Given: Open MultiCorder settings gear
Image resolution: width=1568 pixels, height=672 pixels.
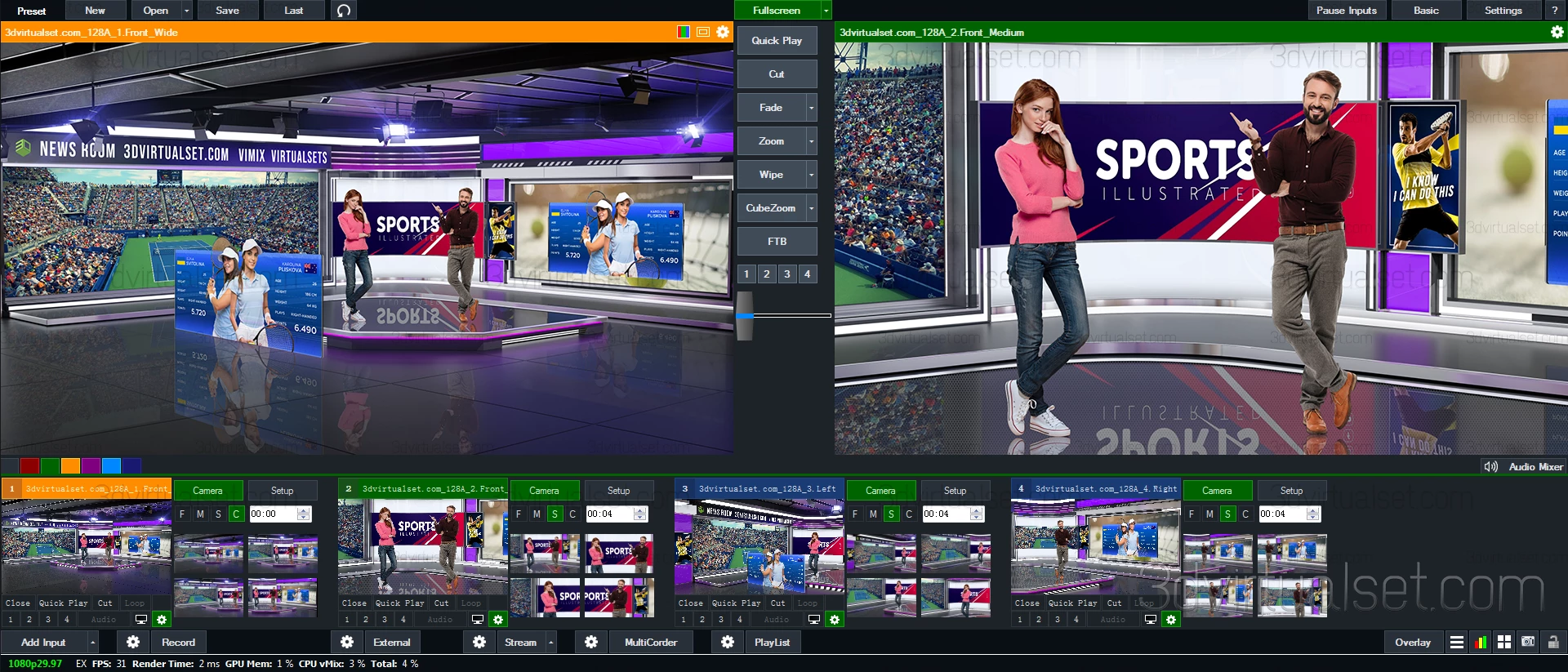Looking at the screenshot, I should [591, 643].
